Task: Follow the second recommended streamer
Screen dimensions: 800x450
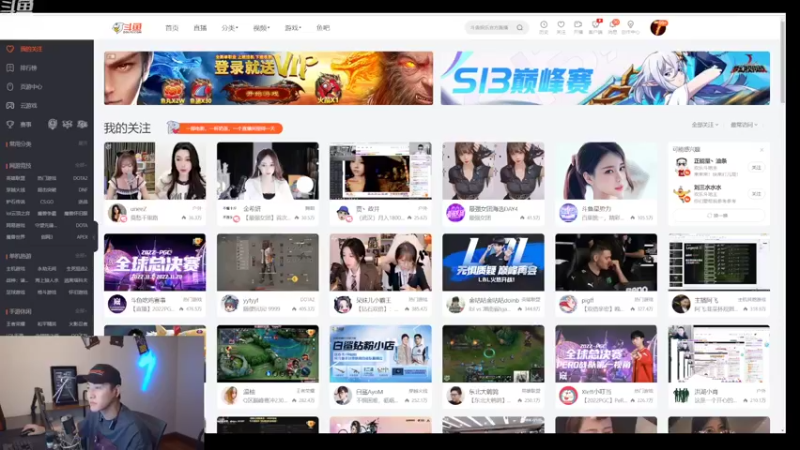Action: point(756,194)
